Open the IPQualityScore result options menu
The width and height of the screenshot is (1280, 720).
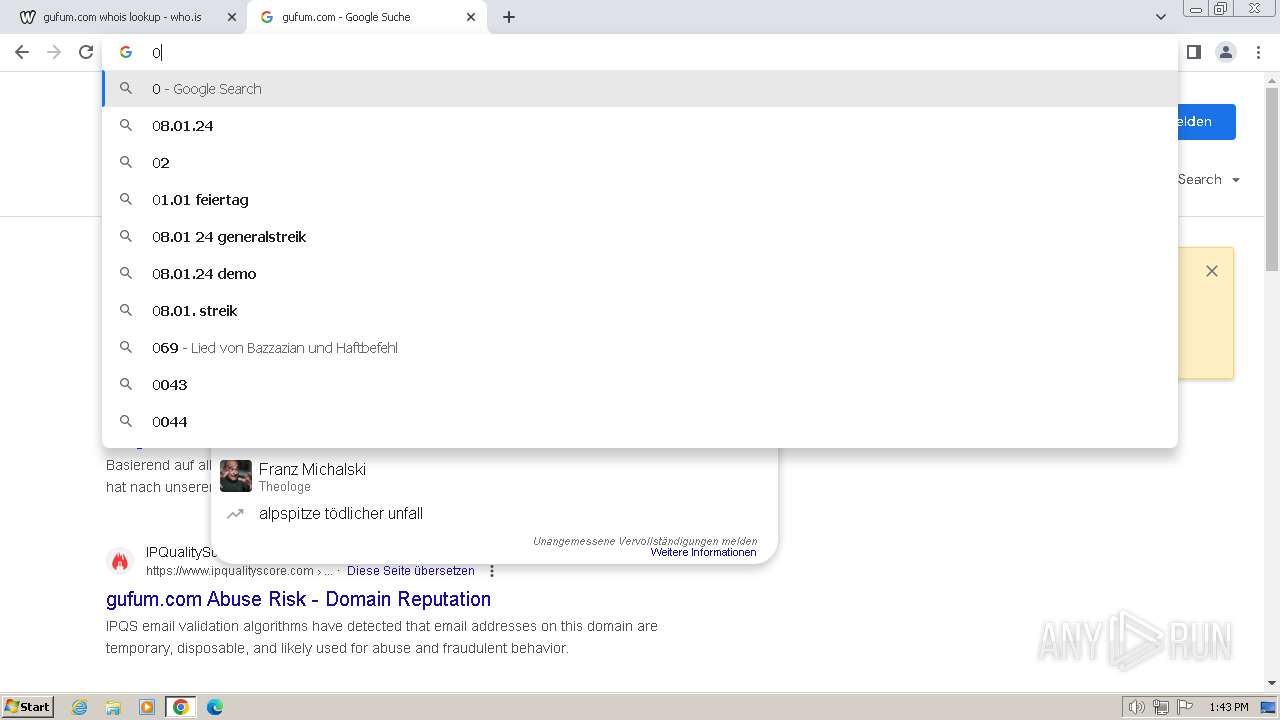tap(492, 571)
